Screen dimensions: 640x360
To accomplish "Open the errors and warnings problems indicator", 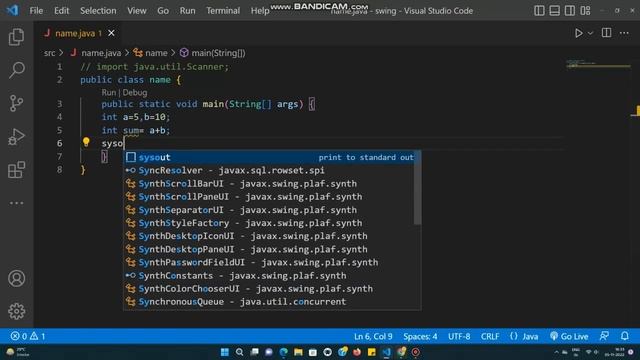I will (x=28, y=336).
